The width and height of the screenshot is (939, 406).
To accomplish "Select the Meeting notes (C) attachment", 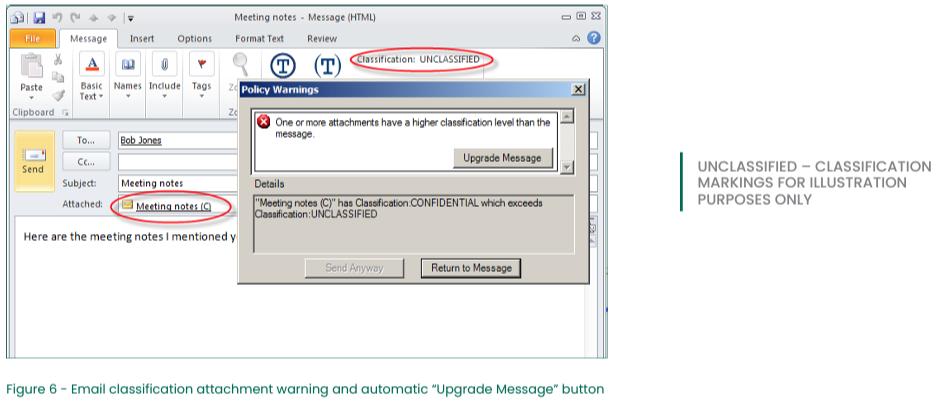I will (x=174, y=207).
